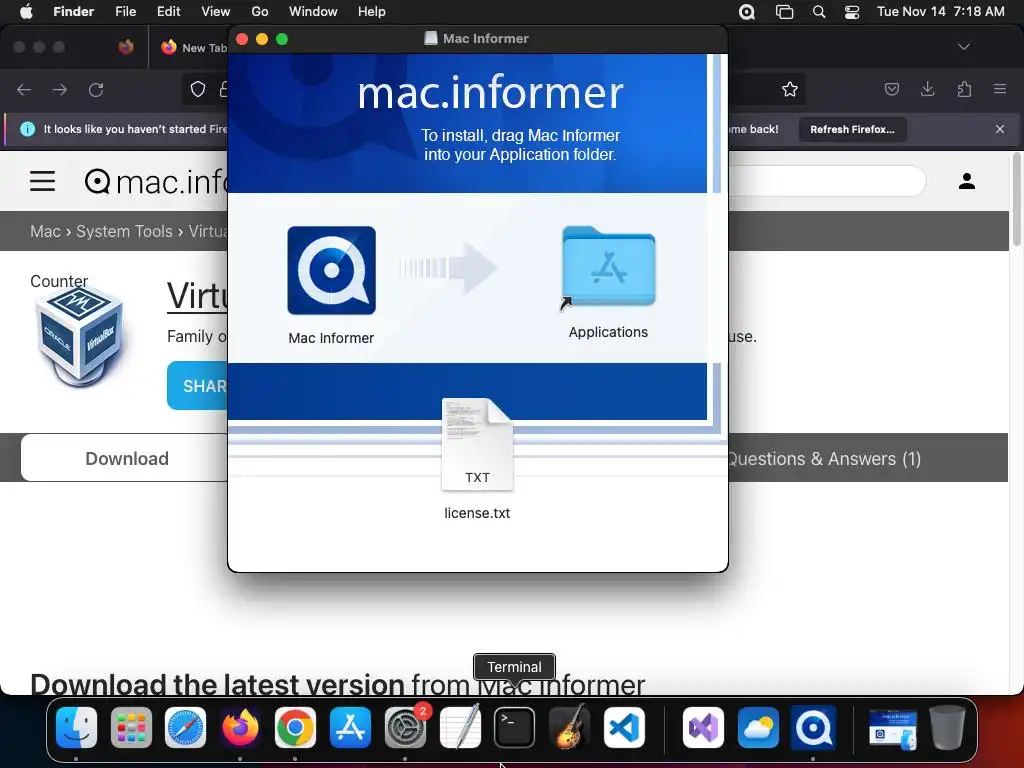Click the info icon in Firefox notification
Image resolution: width=1024 pixels, height=768 pixels.
[27, 129]
